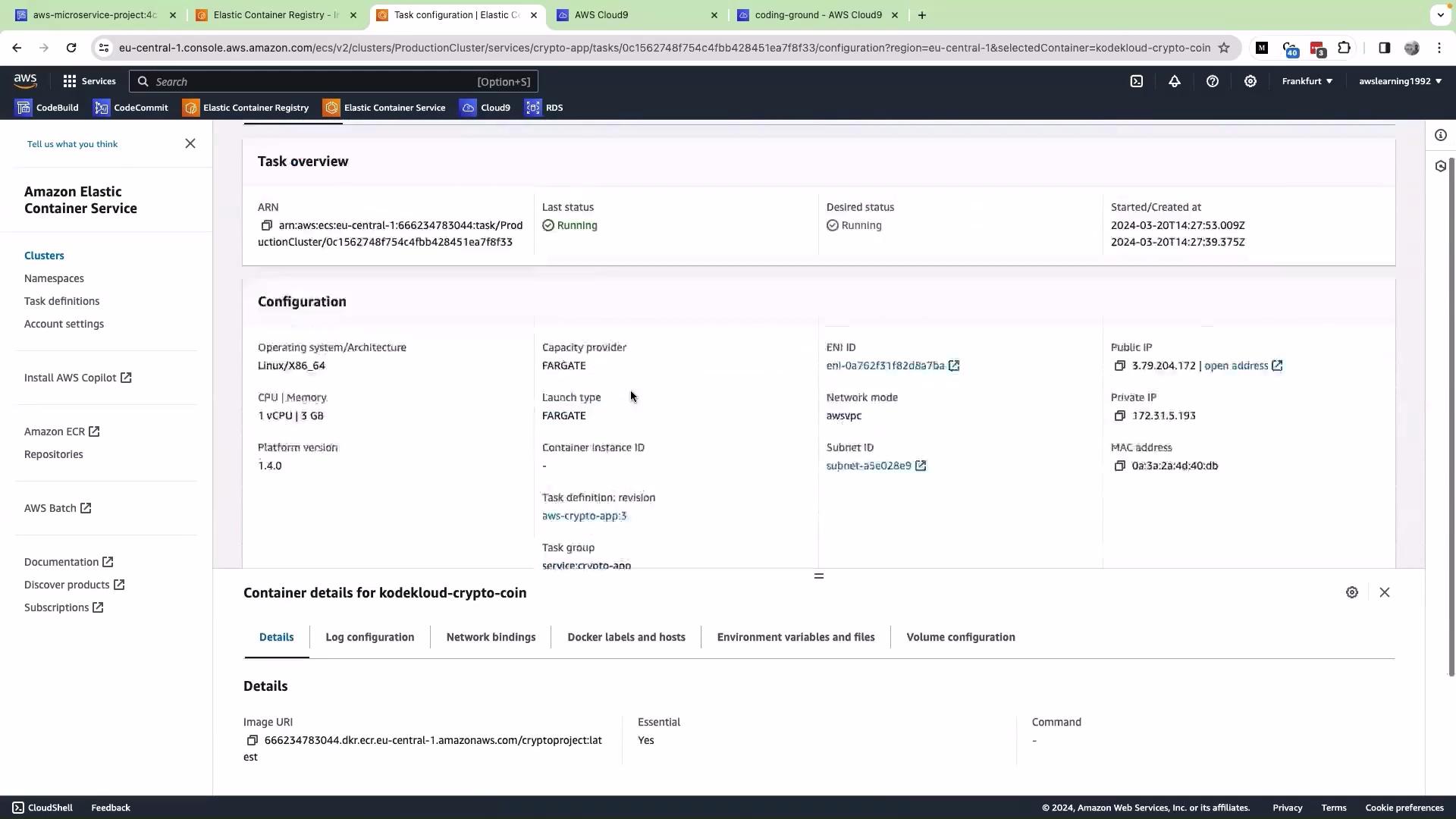Go back in browser history
Viewport: 1456px width, 819px height.
(x=17, y=48)
